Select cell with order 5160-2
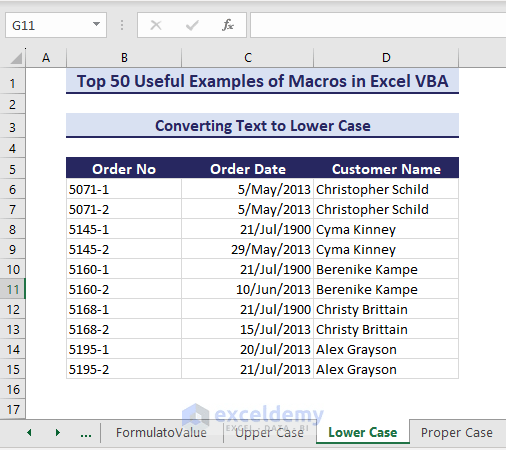 (x=124, y=289)
